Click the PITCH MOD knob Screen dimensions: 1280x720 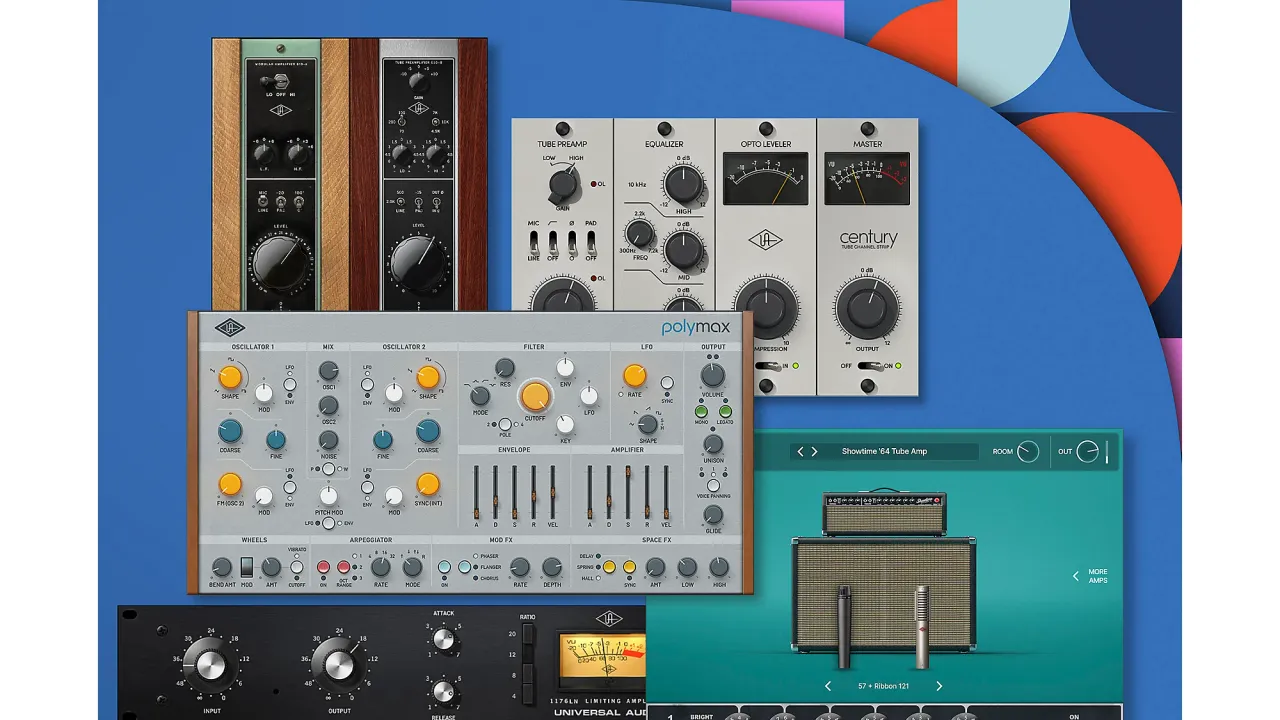328,495
